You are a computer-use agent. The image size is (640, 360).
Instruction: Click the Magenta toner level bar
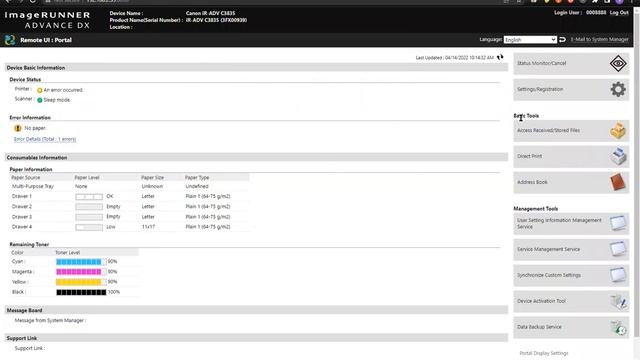coord(81,272)
